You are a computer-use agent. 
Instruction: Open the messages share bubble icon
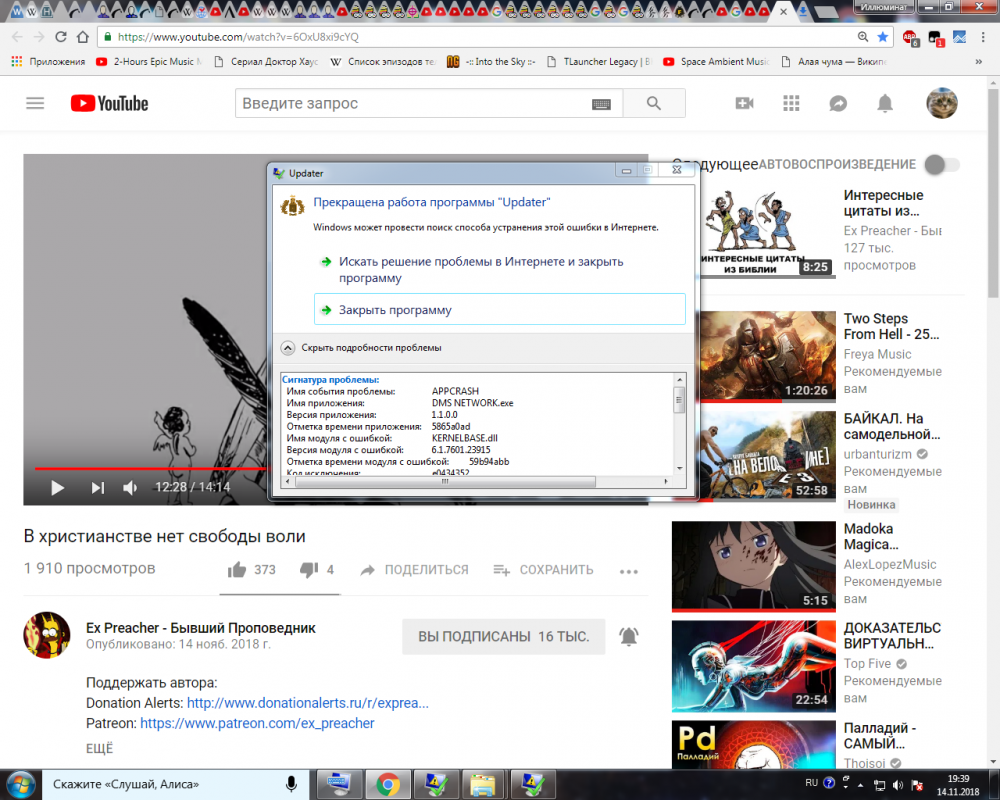point(838,103)
